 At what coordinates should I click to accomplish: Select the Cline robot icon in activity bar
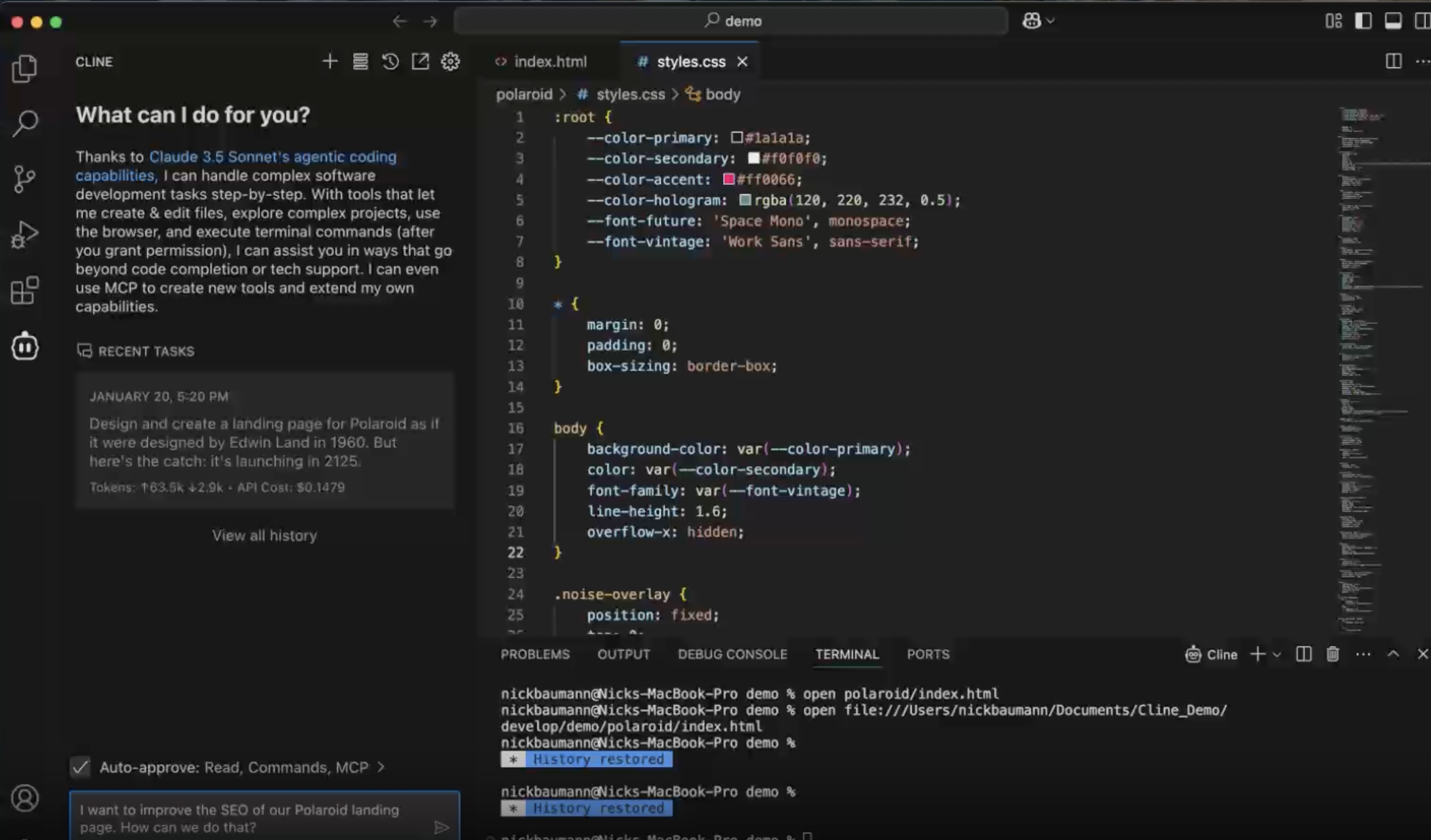(x=24, y=346)
